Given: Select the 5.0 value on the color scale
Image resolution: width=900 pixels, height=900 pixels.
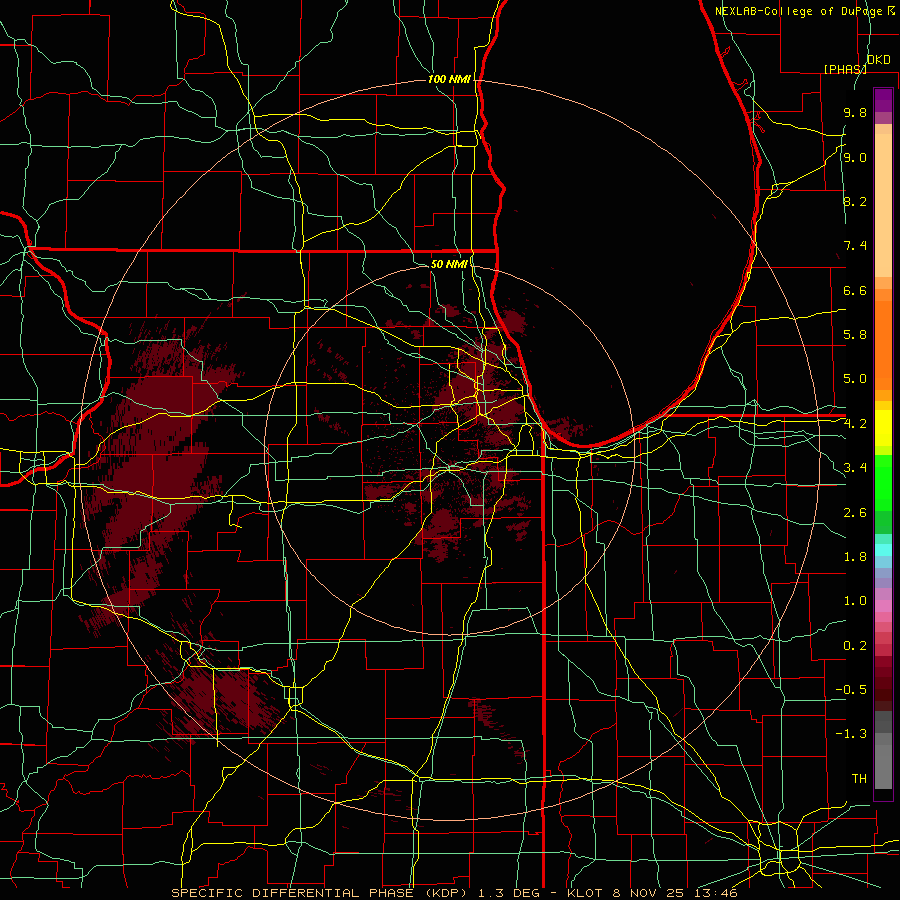Looking at the screenshot, I should pos(855,379).
